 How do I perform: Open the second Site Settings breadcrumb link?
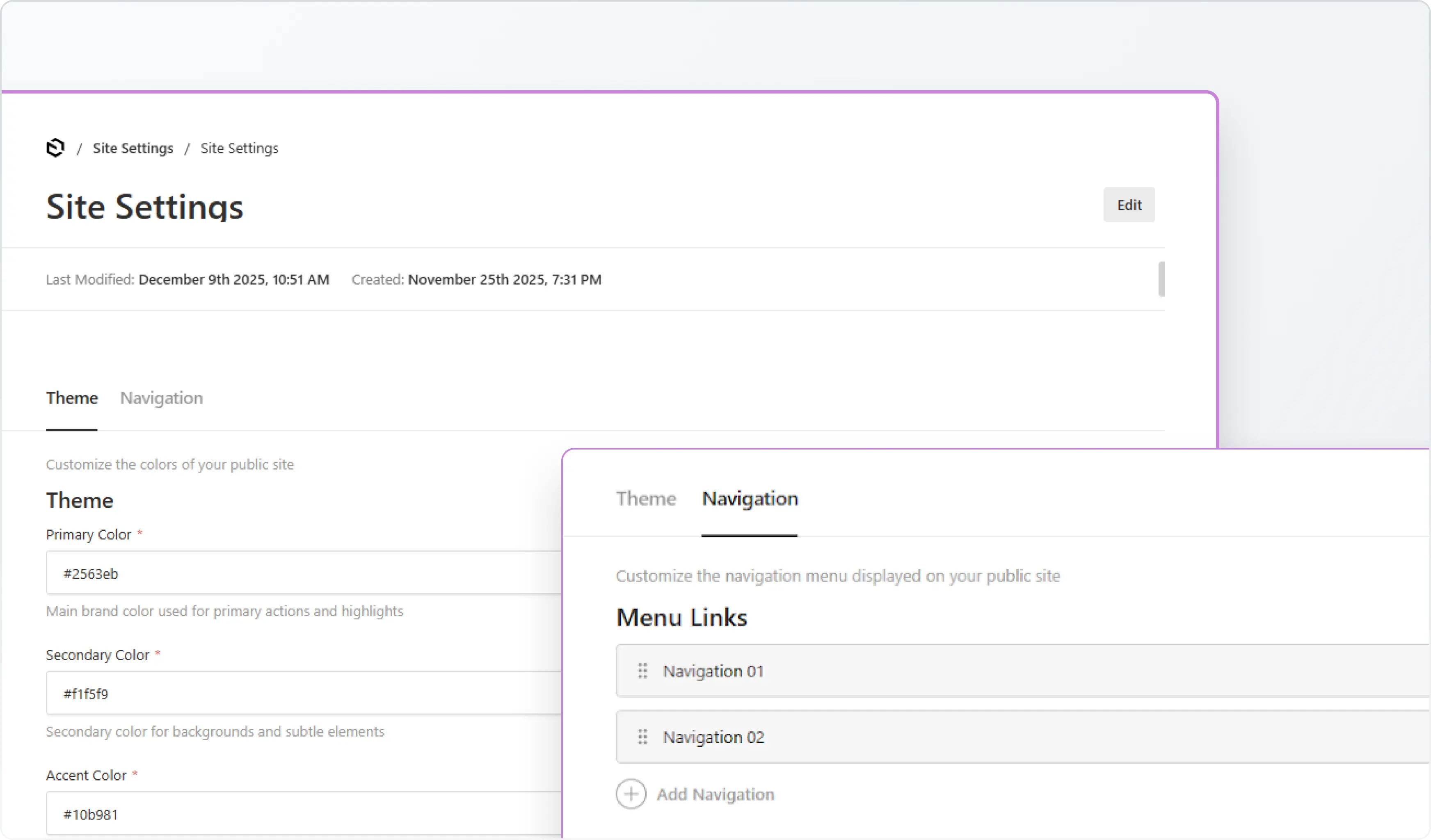coord(239,148)
